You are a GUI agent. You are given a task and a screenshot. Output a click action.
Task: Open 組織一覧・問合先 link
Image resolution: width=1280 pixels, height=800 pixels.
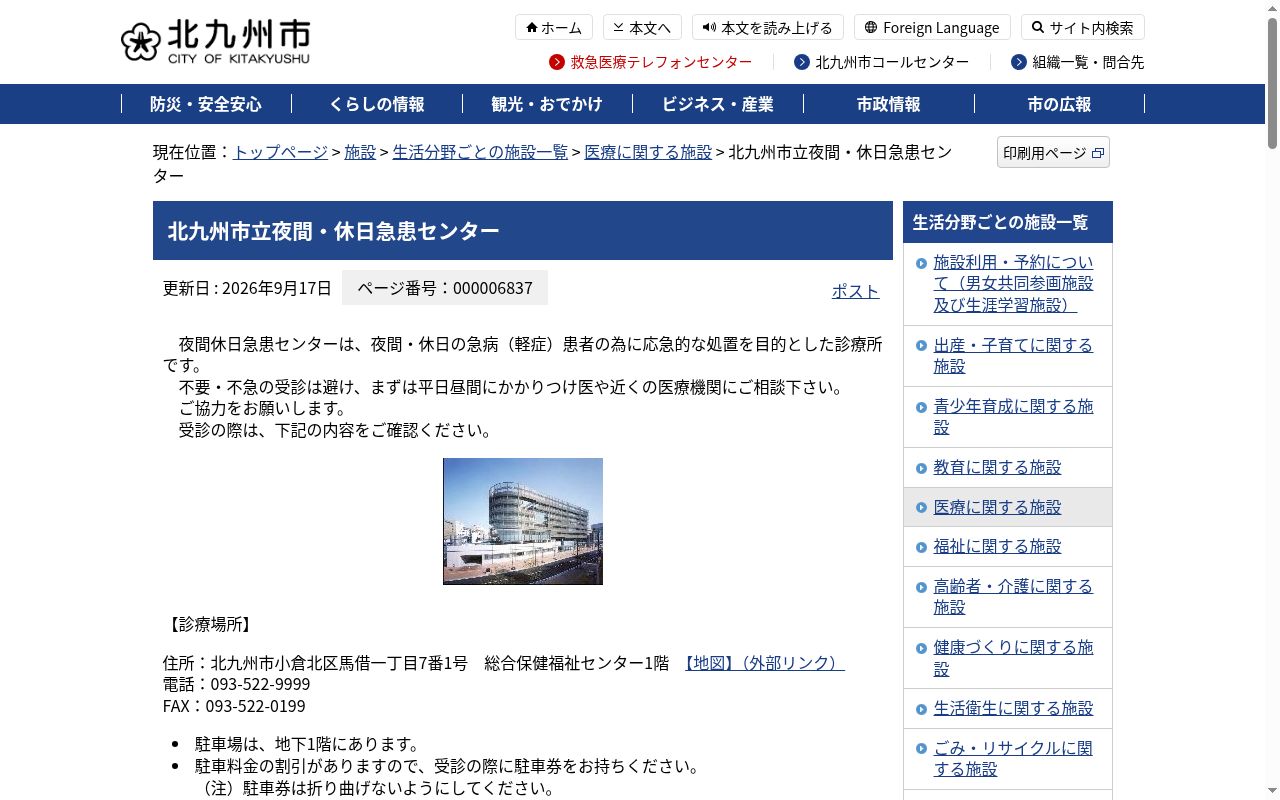tap(1077, 62)
